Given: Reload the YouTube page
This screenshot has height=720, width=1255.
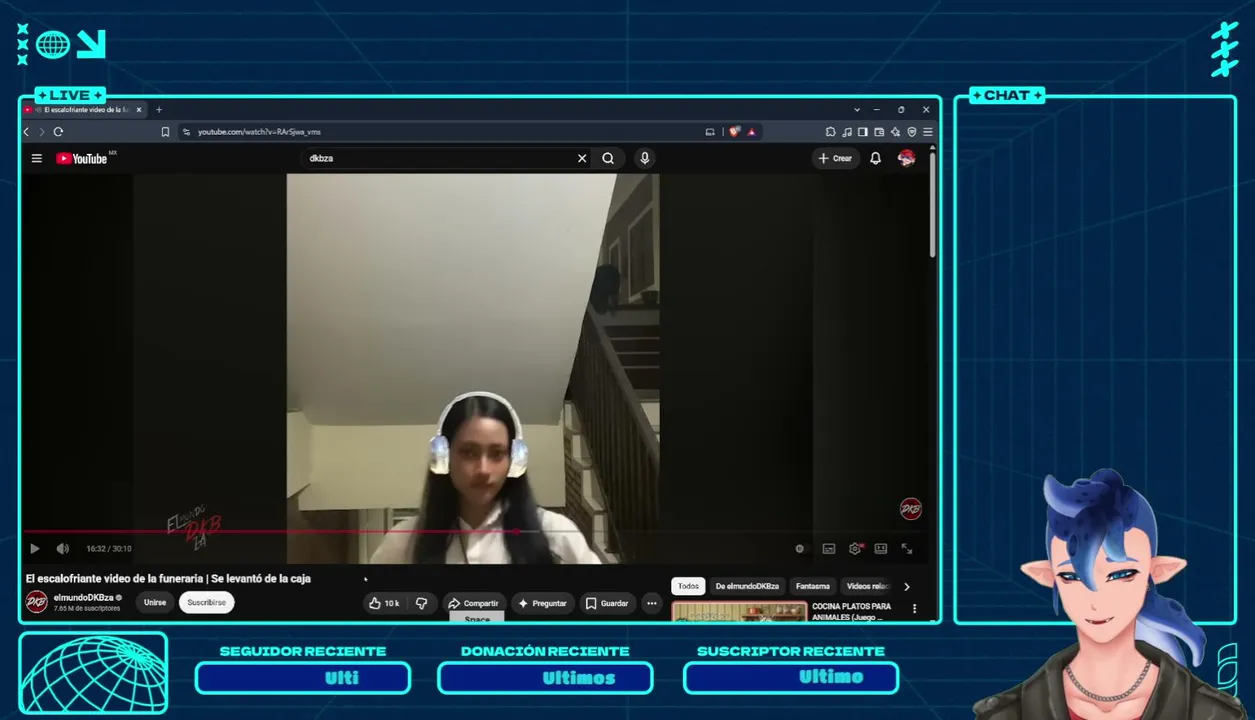Looking at the screenshot, I should coord(58,131).
